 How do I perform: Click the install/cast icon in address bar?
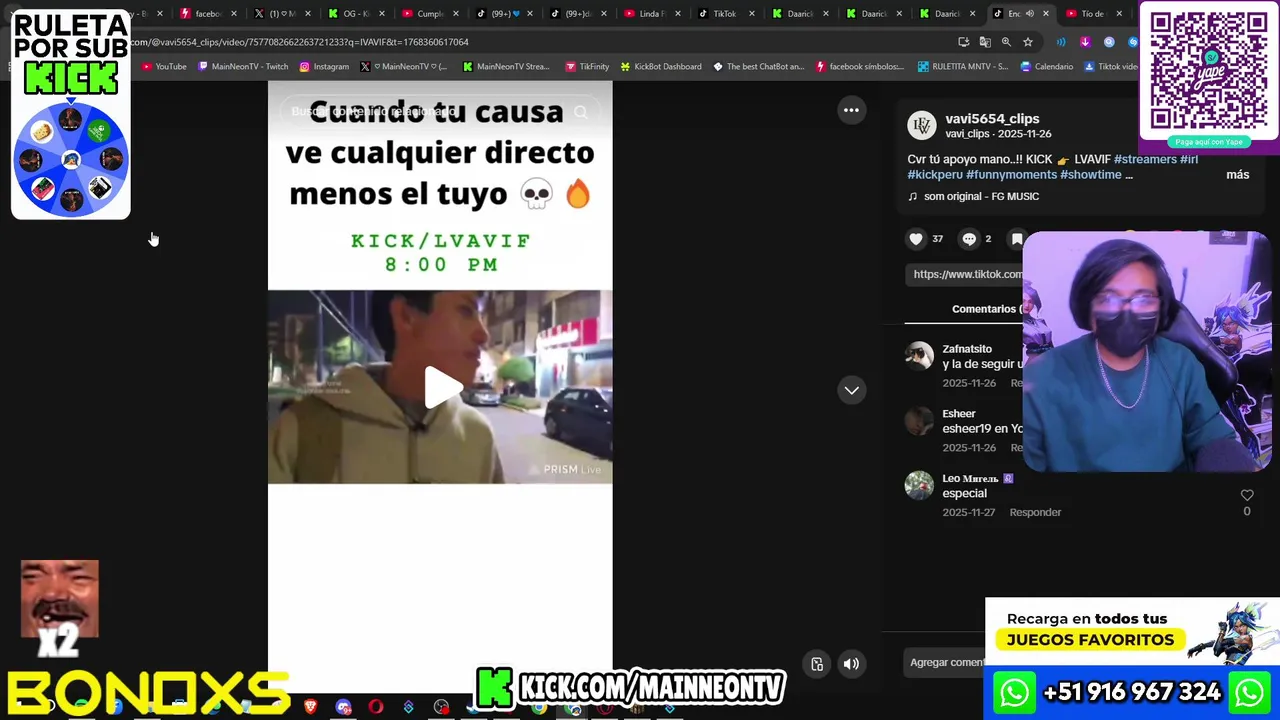coord(963,42)
